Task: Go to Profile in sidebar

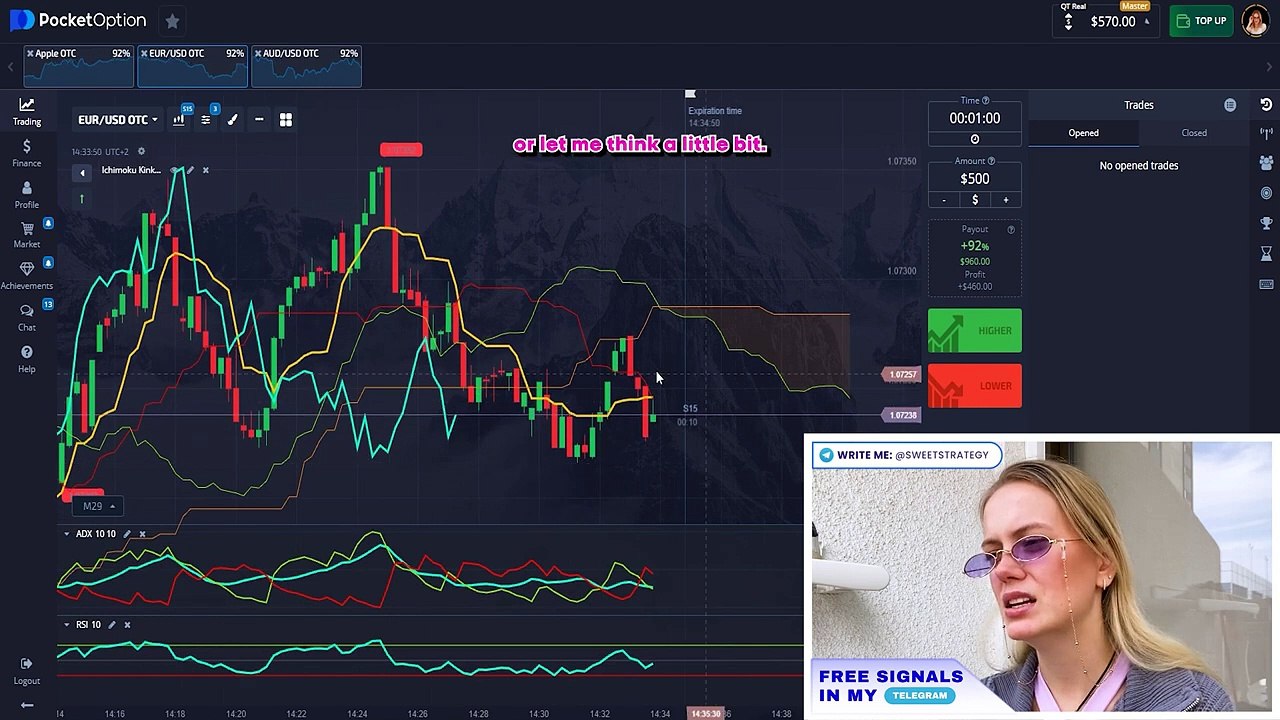Action: click(x=27, y=194)
